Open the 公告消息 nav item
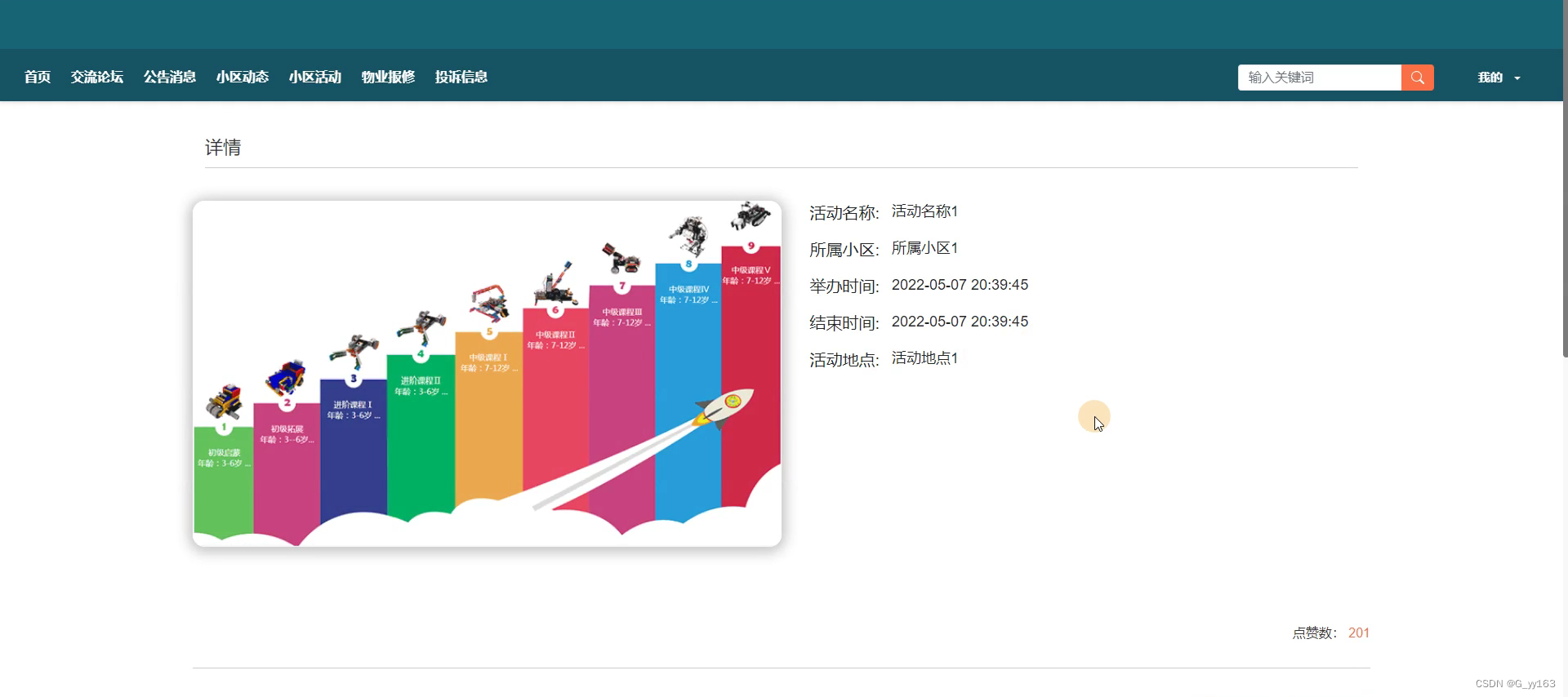The width and height of the screenshot is (1568, 697). point(170,77)
